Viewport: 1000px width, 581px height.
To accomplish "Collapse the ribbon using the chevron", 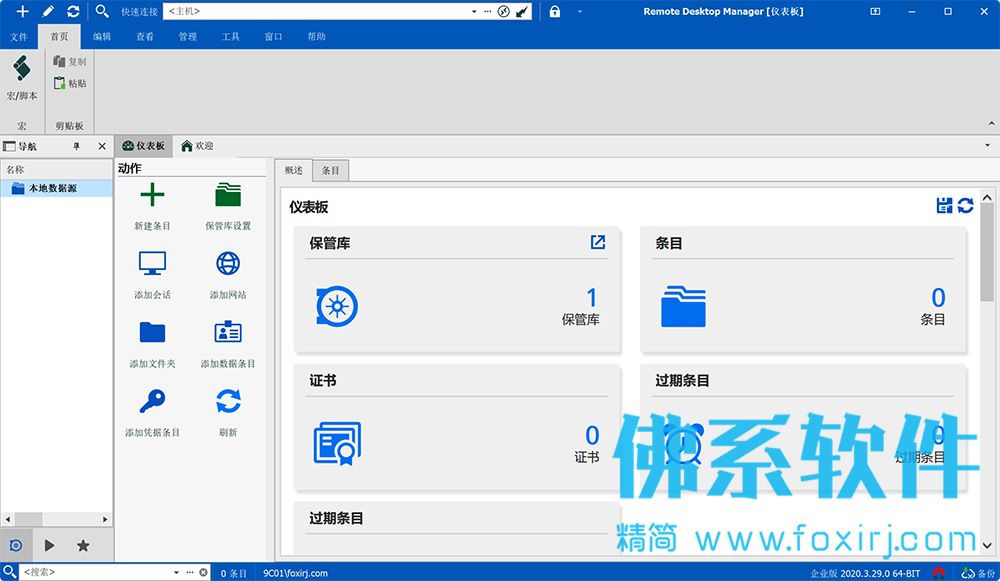I will pos(991,124).
